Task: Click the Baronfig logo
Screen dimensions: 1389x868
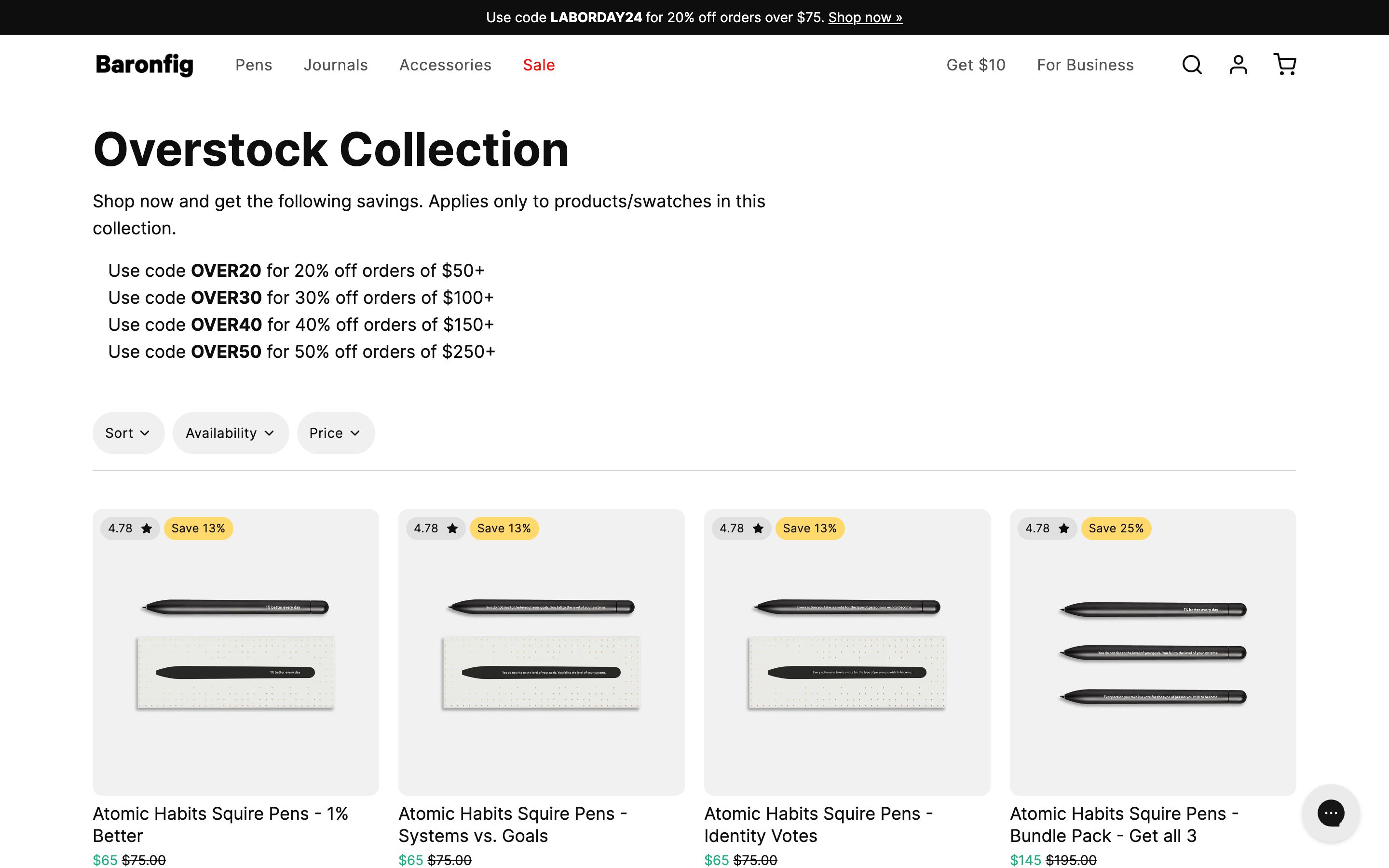Action: (x=144, y=65)
